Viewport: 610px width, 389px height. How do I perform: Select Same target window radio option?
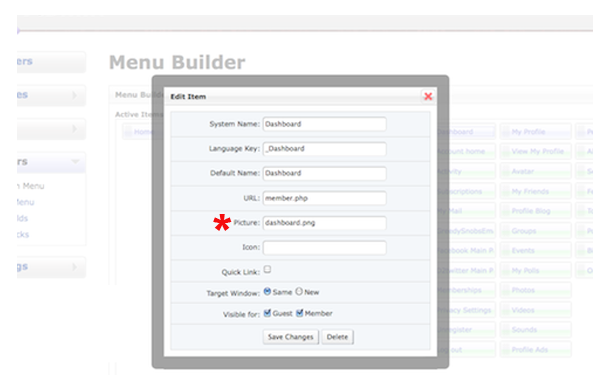point(267,291)
